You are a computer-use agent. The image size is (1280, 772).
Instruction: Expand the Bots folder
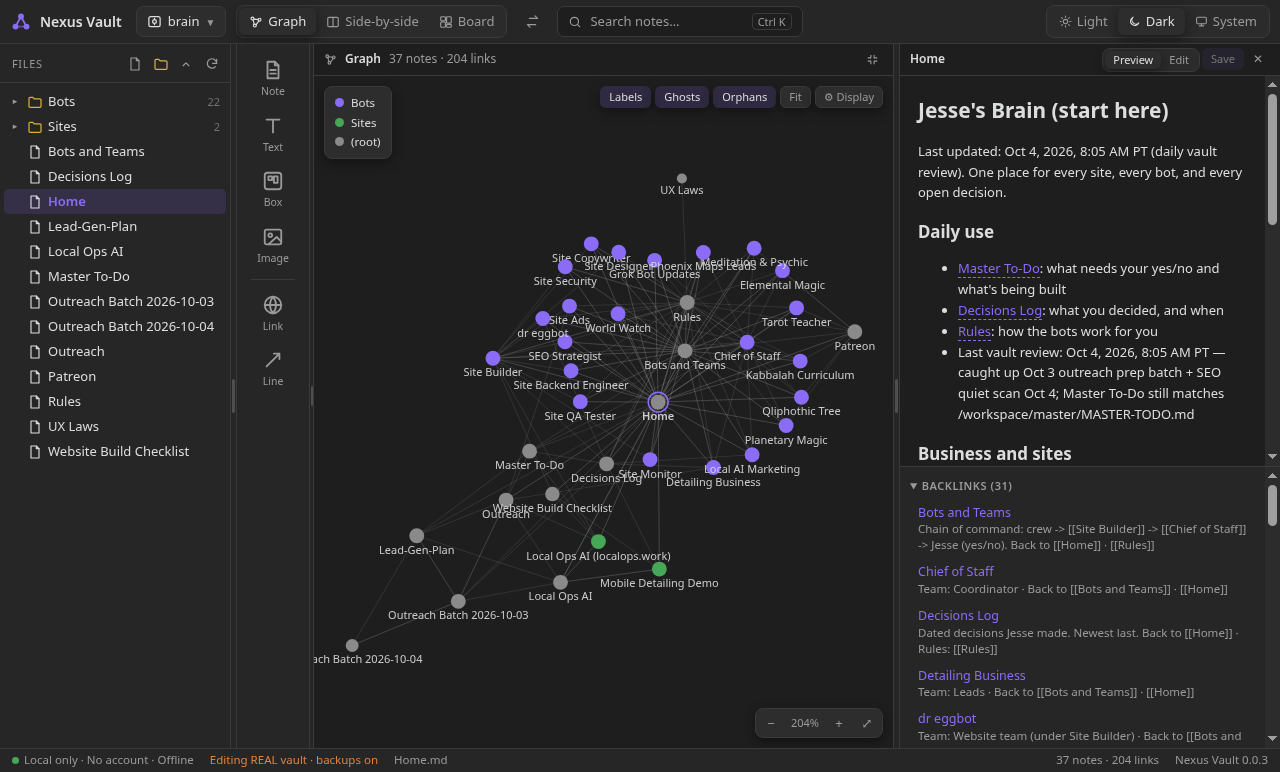[15, 102]
